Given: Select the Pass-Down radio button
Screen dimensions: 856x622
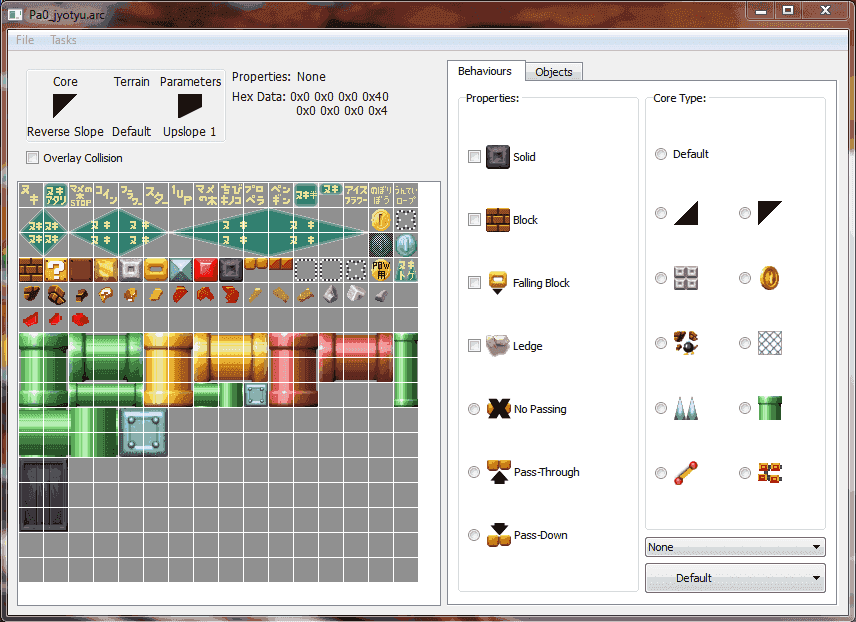Looking at the screenshot, I should 474,535.
